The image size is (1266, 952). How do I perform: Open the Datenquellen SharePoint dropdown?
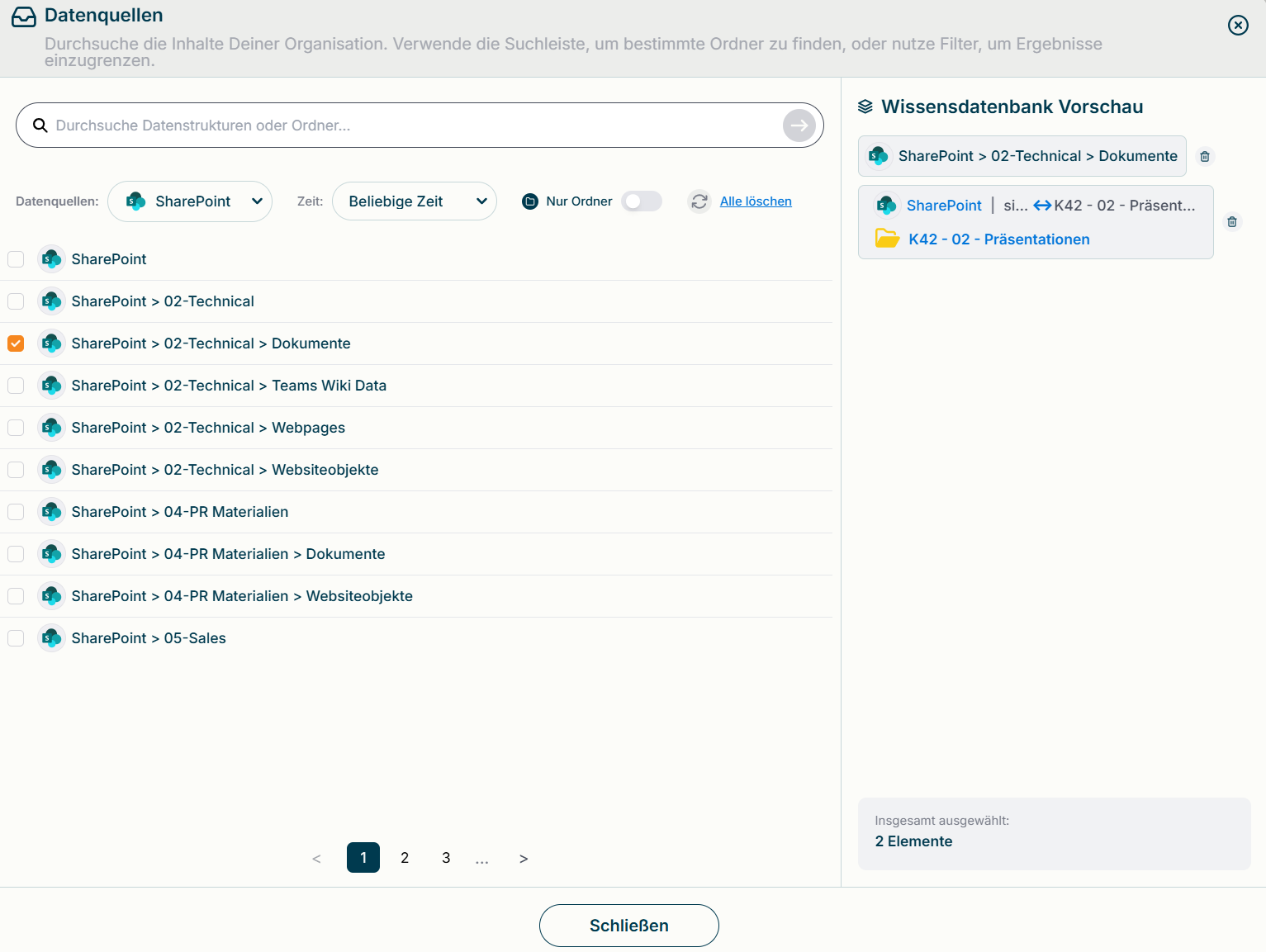coord(190,201)
